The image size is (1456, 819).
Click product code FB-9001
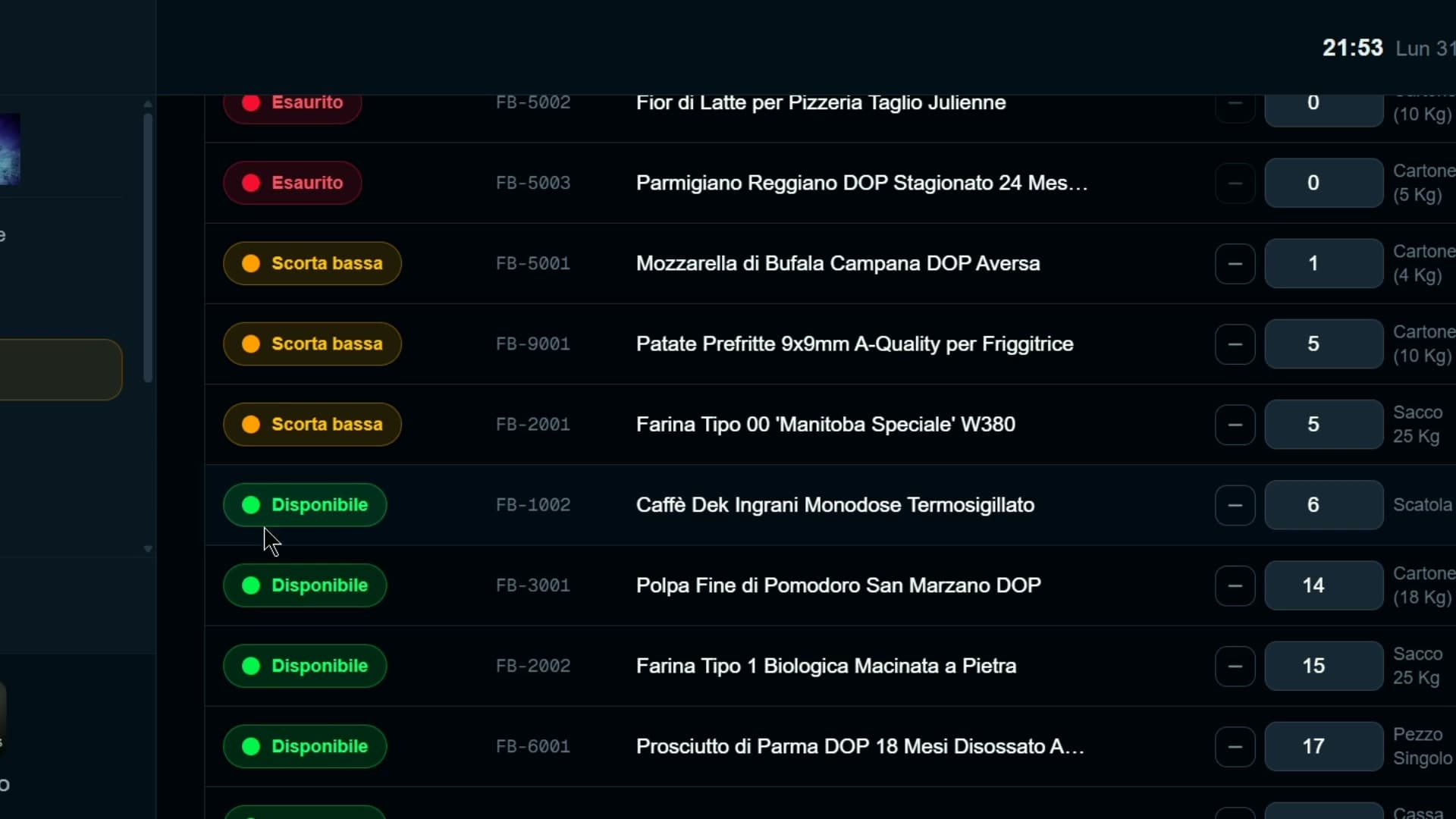point(533,344)
